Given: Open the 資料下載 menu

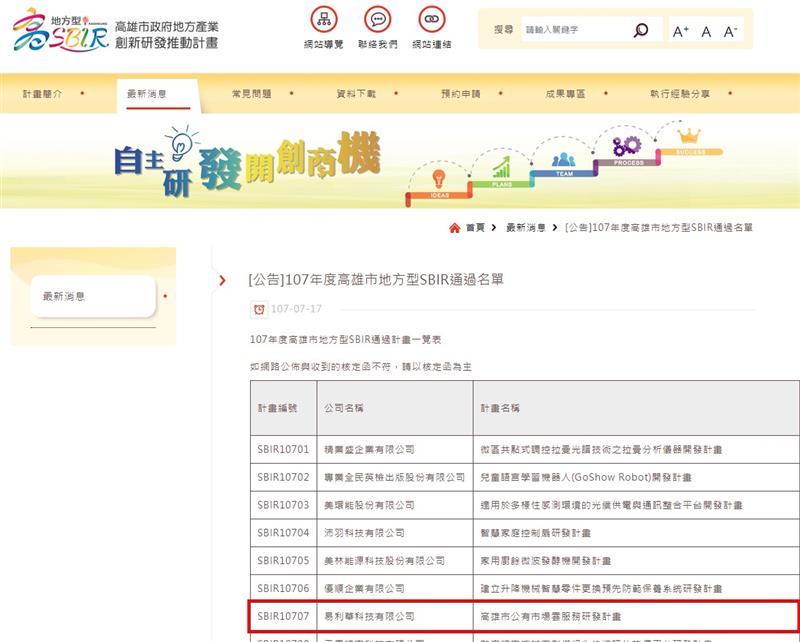Looking at the screenshot, I should pos(356,94).
